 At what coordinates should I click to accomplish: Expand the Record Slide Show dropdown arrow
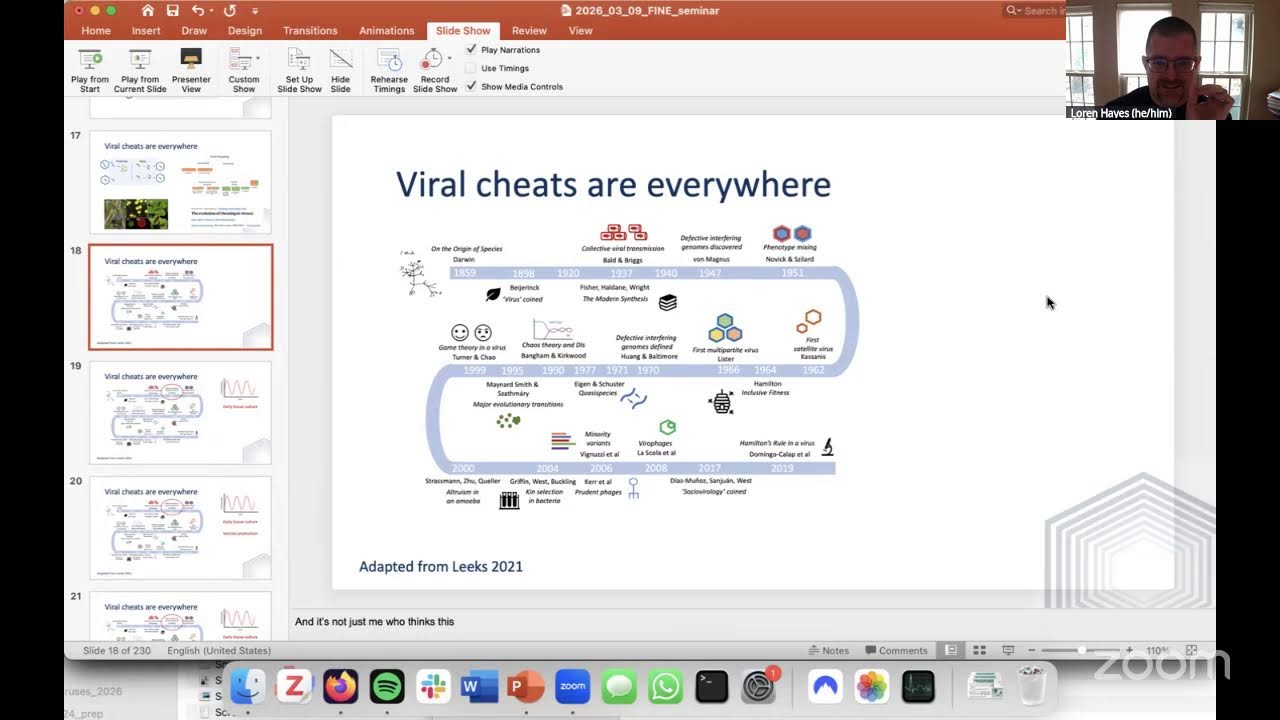click(x=451, y=58)
